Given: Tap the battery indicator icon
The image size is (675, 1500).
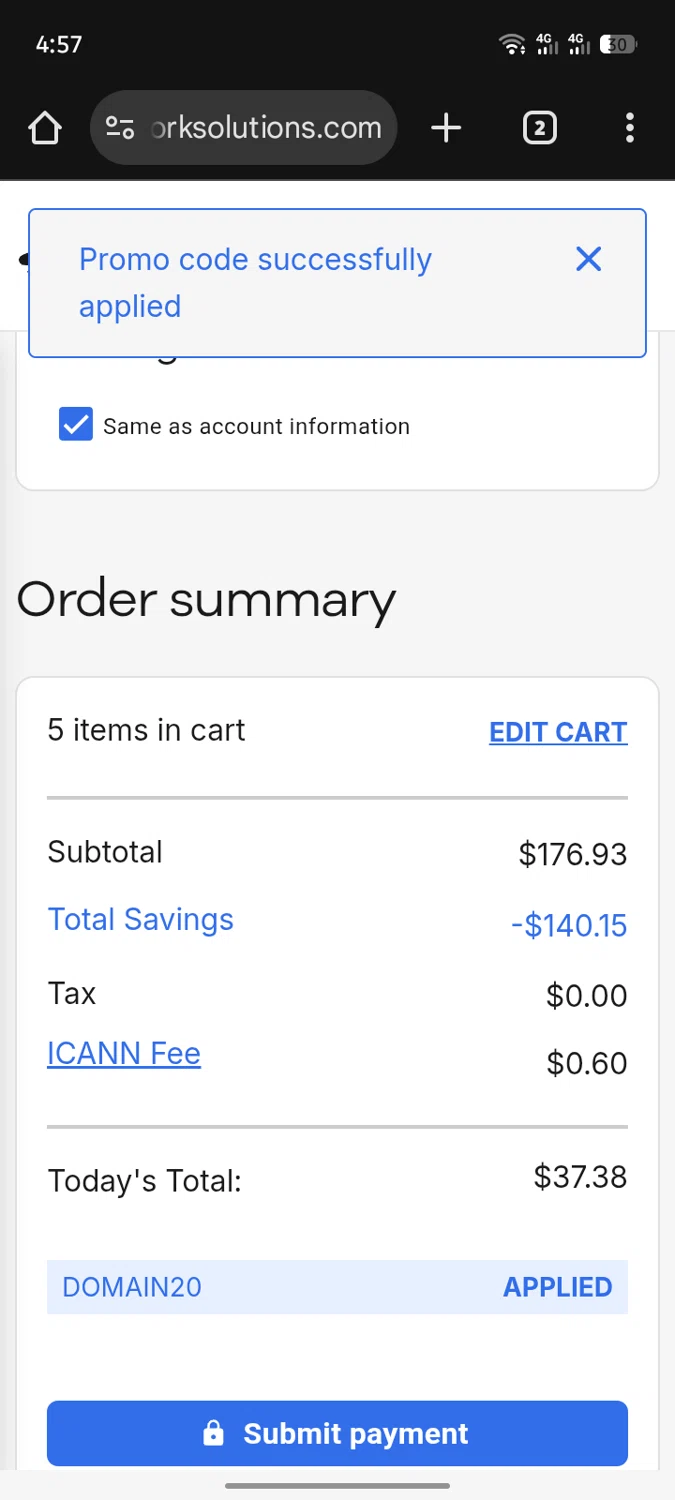Looking at the screenshot, I should (x=618, y=44).
